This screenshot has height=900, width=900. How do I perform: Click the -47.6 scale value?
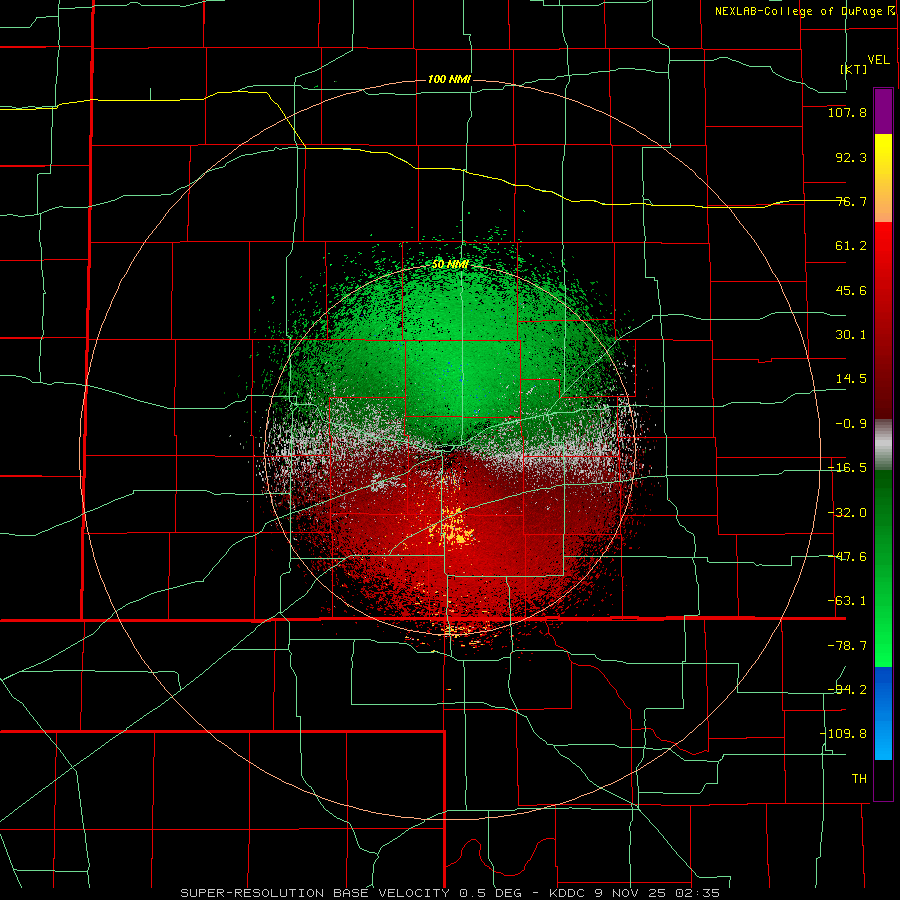847,557
